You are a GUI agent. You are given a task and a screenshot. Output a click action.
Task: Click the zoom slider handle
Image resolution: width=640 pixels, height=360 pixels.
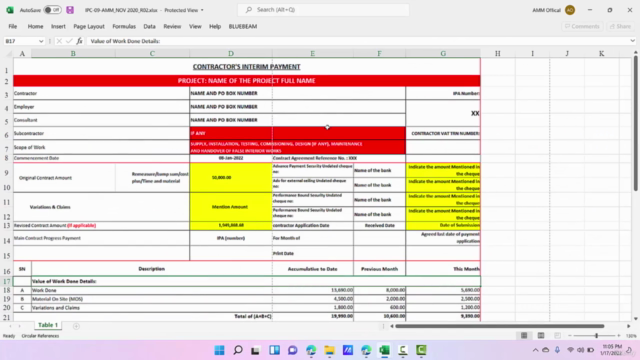coord(596,336)
